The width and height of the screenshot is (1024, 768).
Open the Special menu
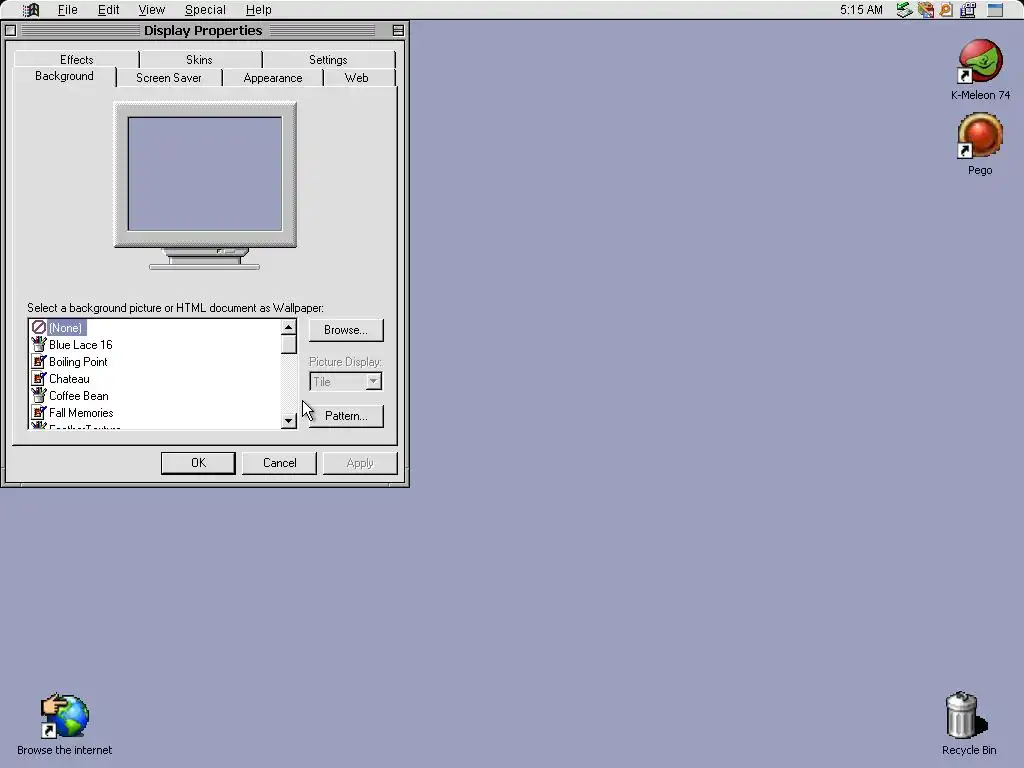tap(205, 10)
